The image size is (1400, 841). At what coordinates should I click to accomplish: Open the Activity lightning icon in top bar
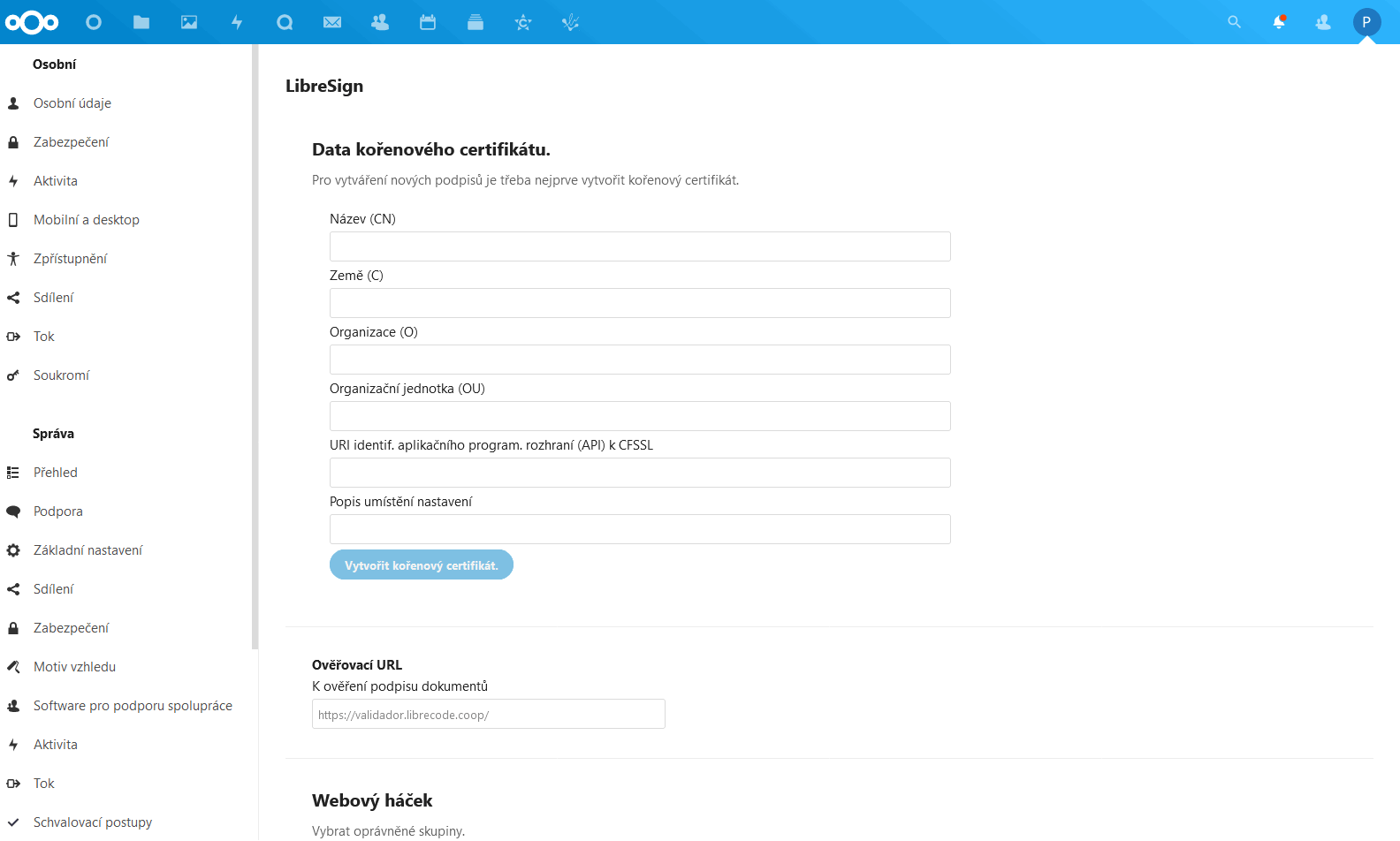click(237, 22)
